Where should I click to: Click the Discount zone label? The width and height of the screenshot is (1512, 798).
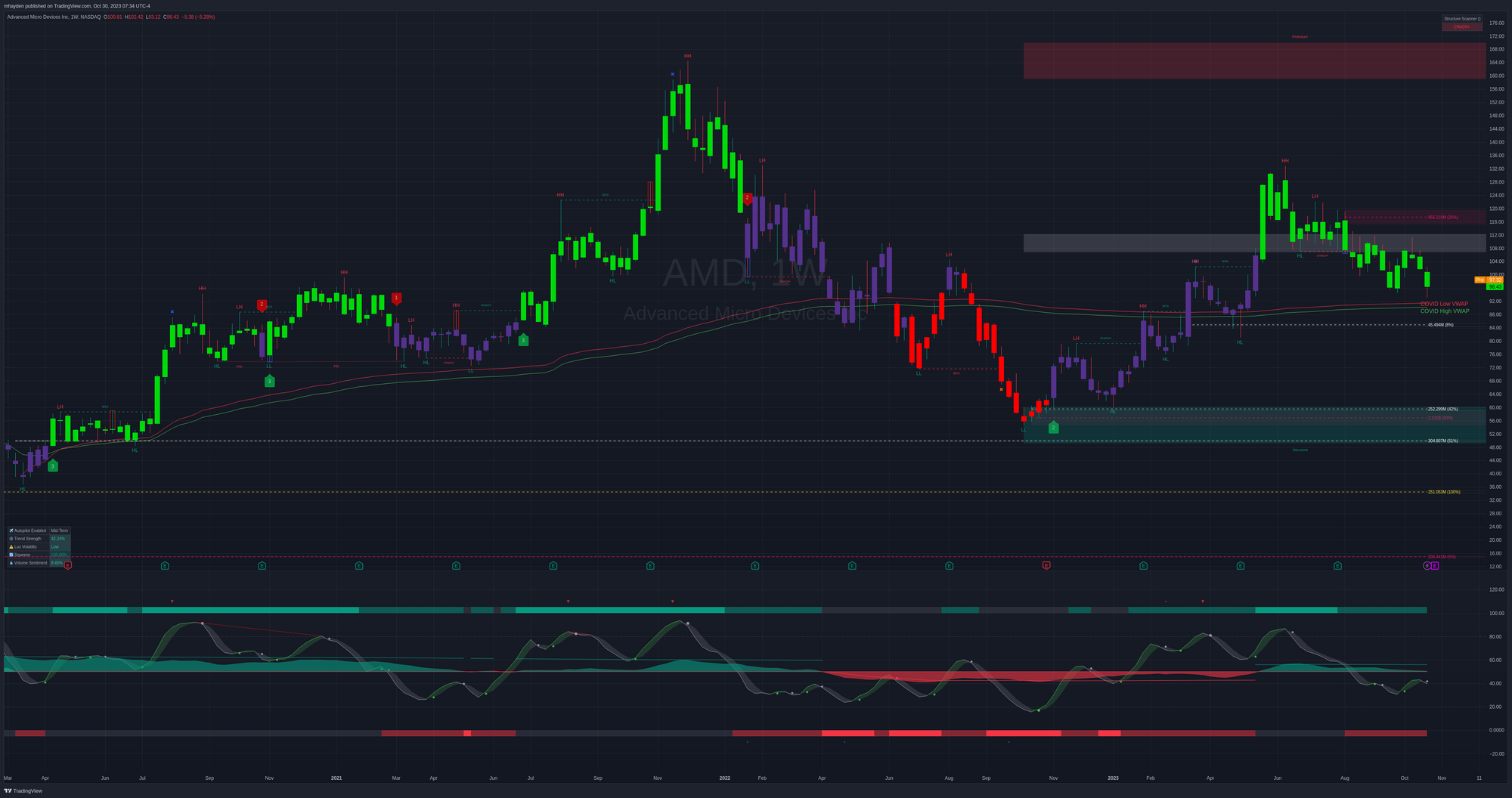click(x=1300, y=450)
